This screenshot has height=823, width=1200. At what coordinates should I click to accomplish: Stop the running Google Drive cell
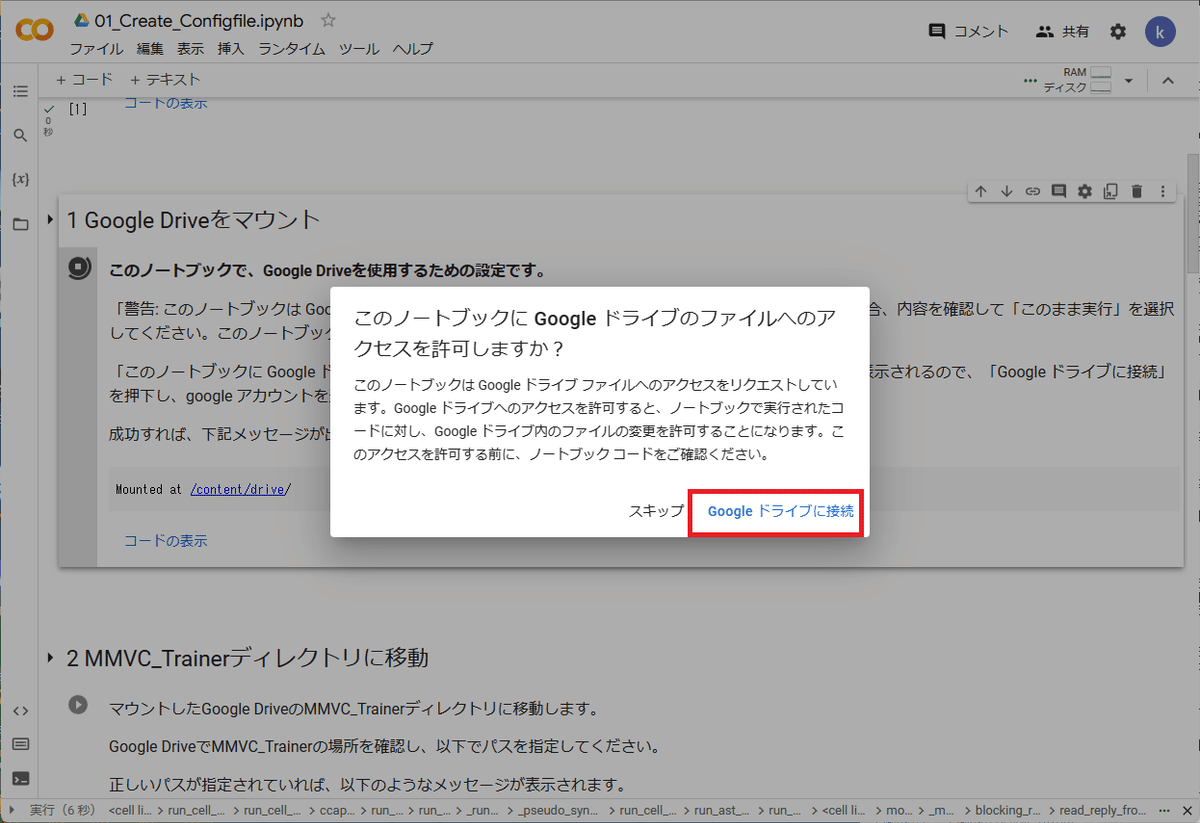pyautogui.click(x=79, y=268)
